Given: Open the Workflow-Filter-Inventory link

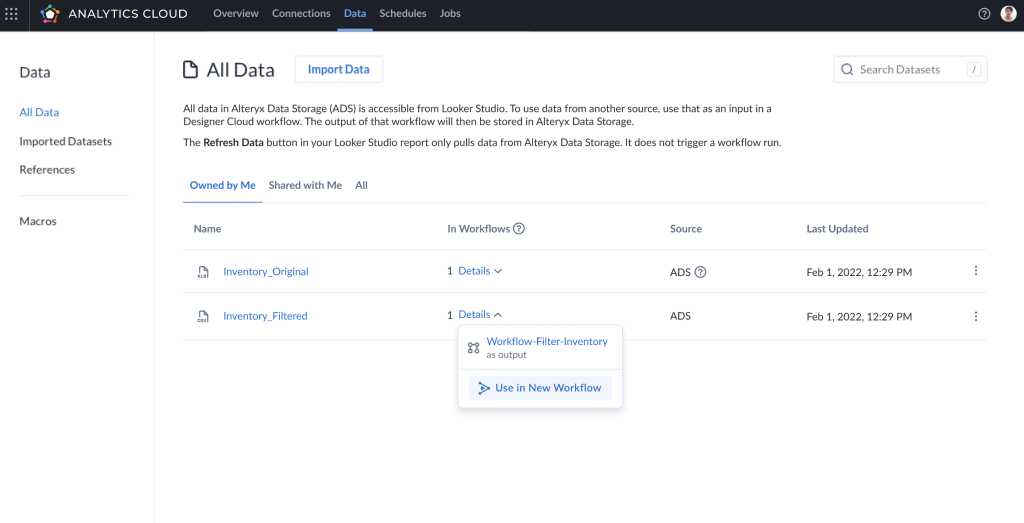Looking at the screenshot, I should click(547, 341).
